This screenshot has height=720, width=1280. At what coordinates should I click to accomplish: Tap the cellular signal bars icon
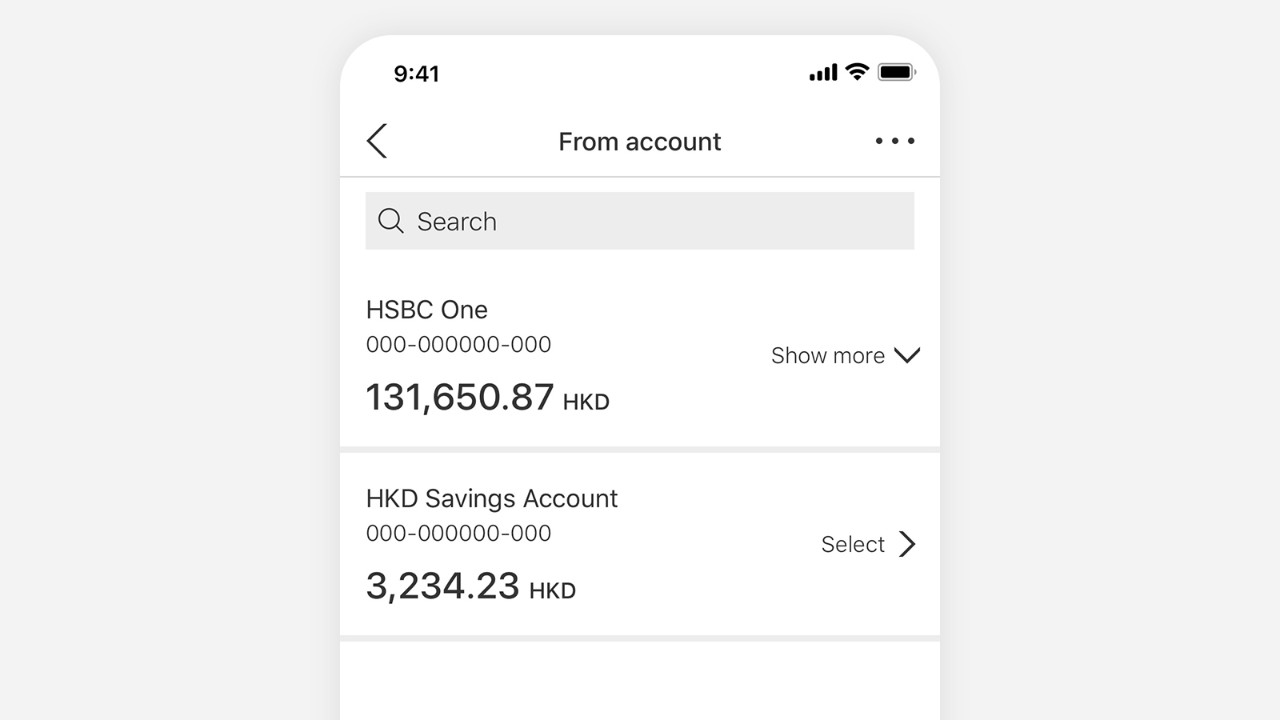click(x=823, y=72)
